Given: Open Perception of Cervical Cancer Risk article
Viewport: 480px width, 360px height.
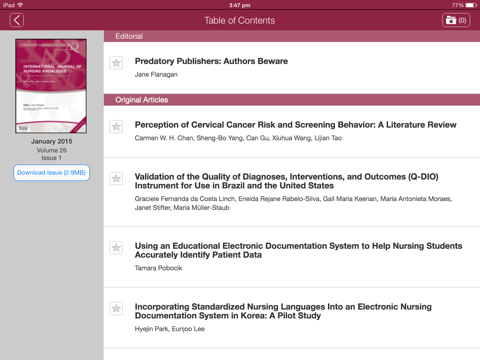Looking at the screenshot, I should [x=295, y=125].
